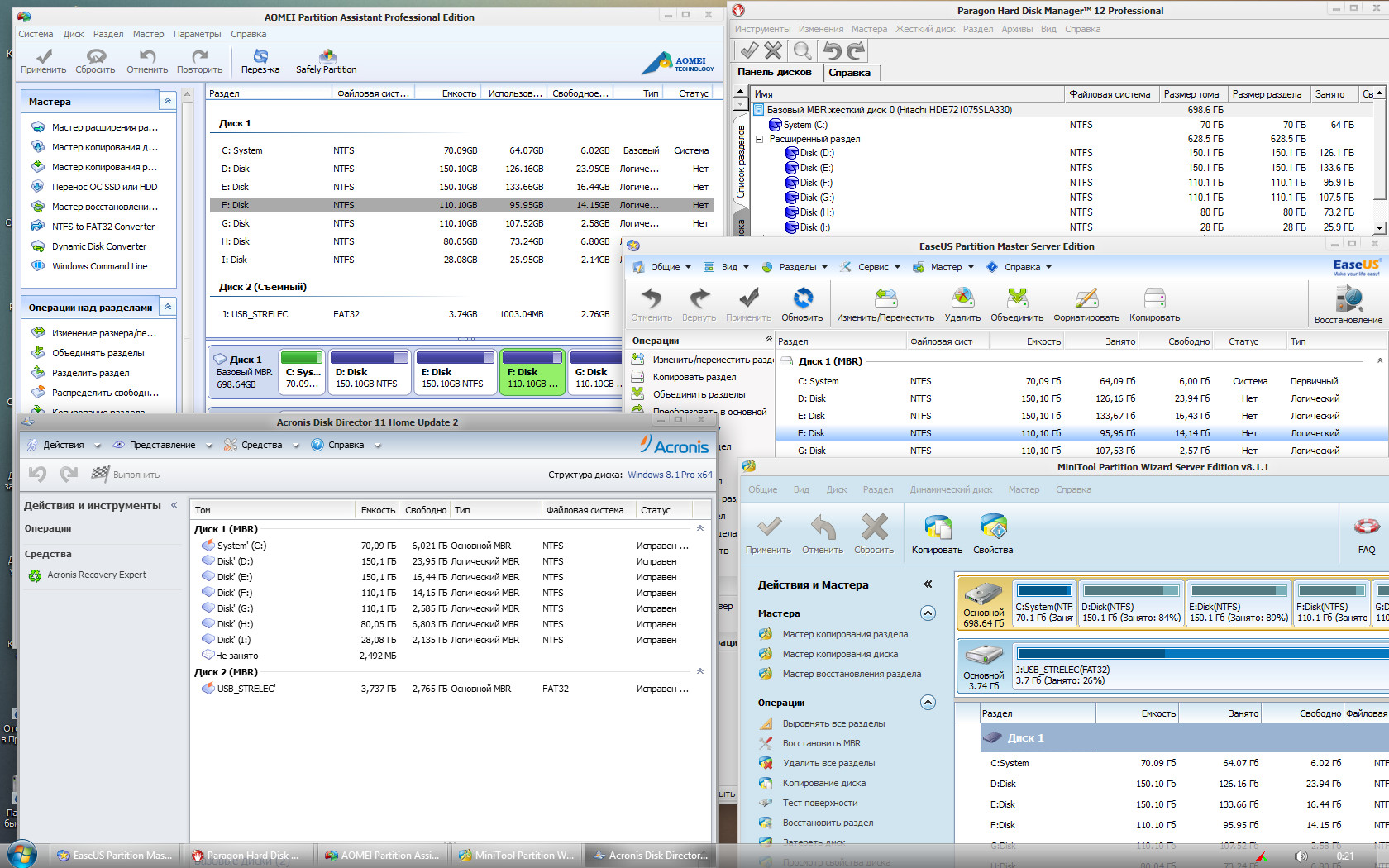Image resolution: width=1389 pixels, height=868 pixels.
Task: Select AOMEI F: Disk green partition block
Action: click(532, 371)
